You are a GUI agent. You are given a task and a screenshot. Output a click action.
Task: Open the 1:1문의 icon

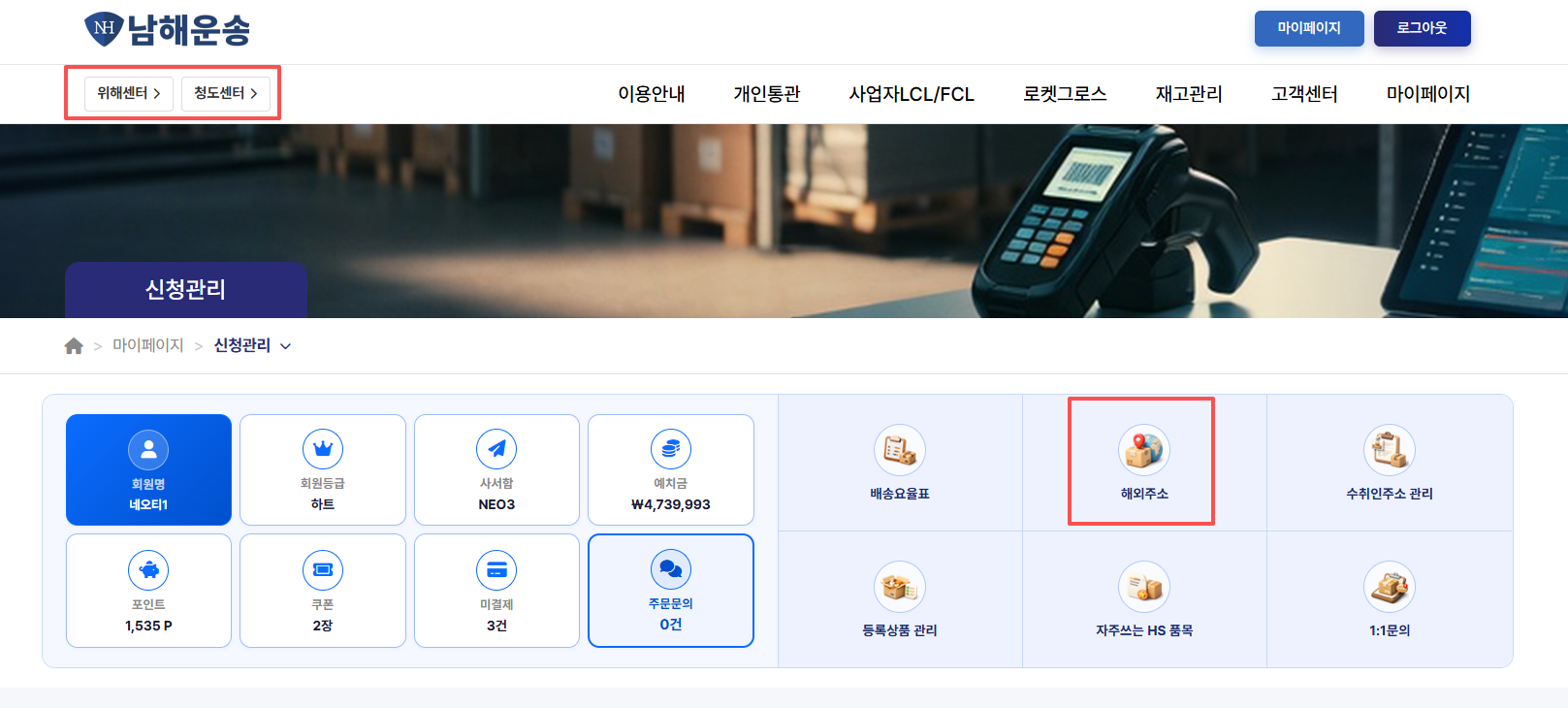tap(1390, 587)
